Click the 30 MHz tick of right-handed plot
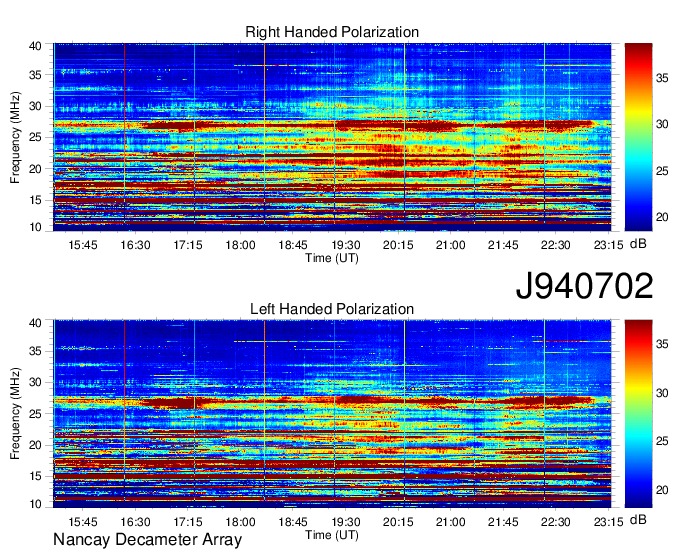The width and height of the screenshot is (680, 552). pos(35,106)
